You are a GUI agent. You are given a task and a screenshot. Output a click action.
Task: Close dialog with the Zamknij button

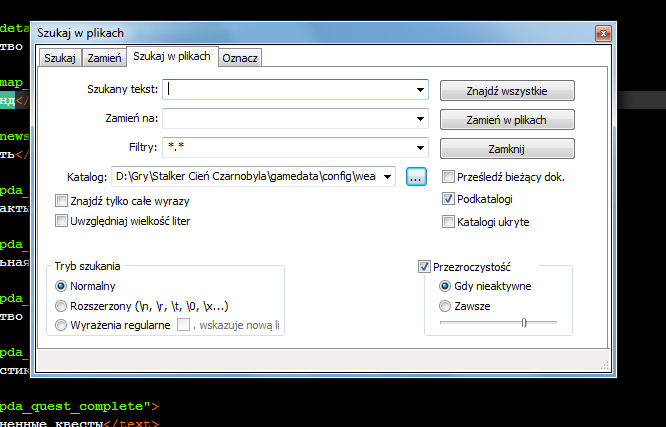[x=507, y=149]
